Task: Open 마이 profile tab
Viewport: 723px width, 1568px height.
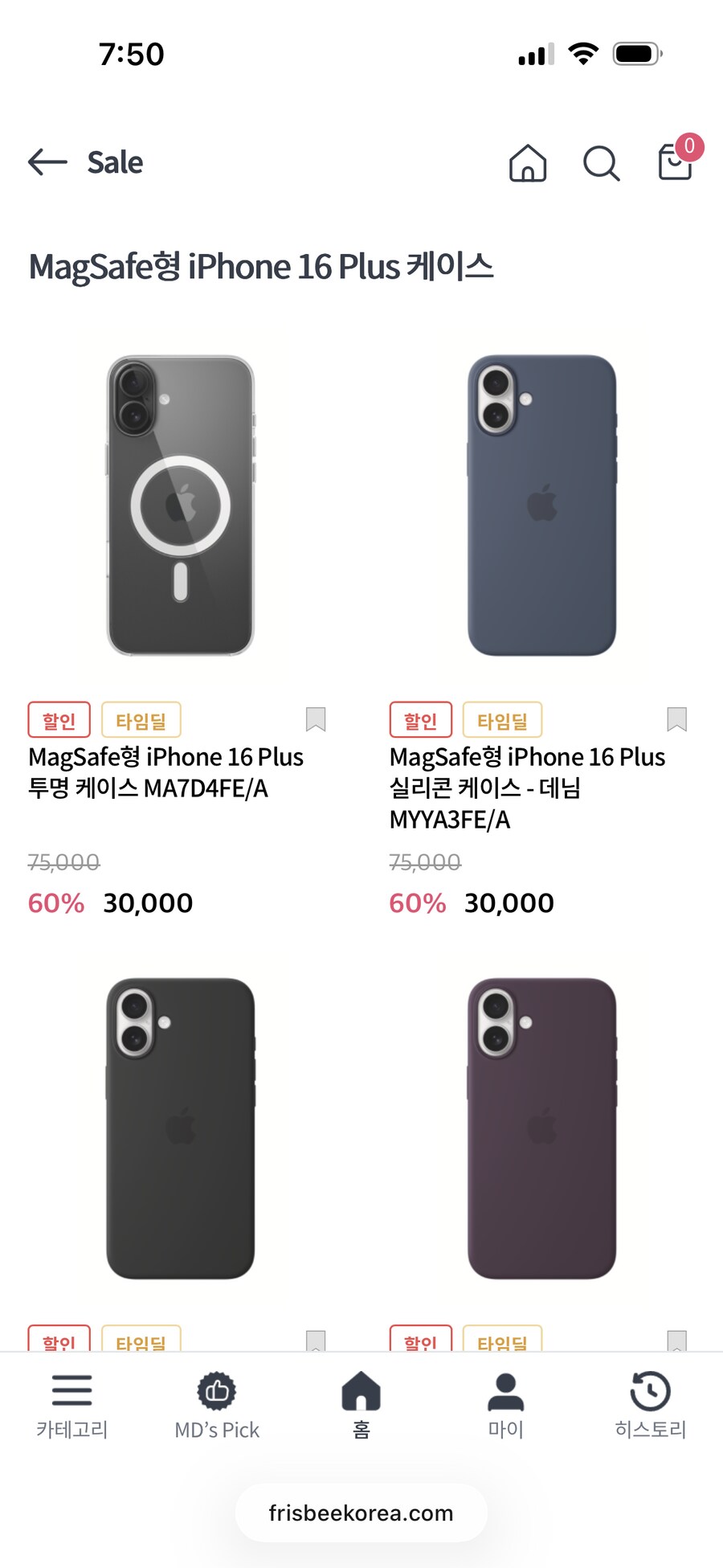Action: (506, 1406)
